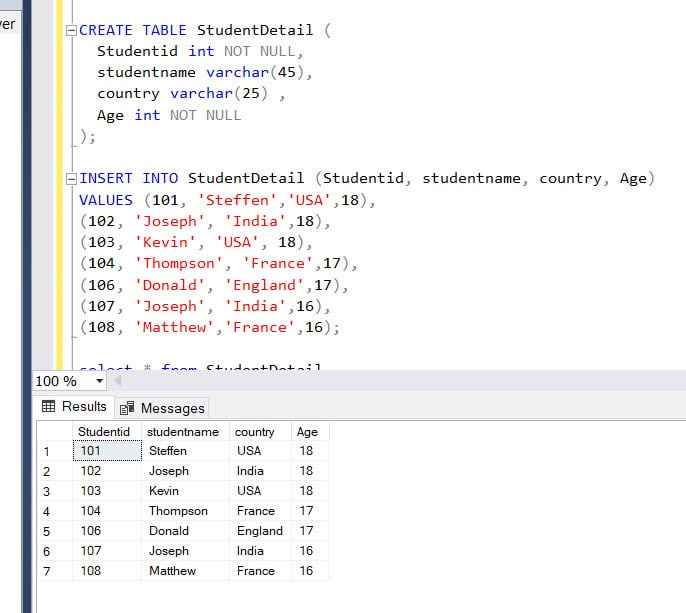Select the cell with Studentid 102

click(107, 471)
